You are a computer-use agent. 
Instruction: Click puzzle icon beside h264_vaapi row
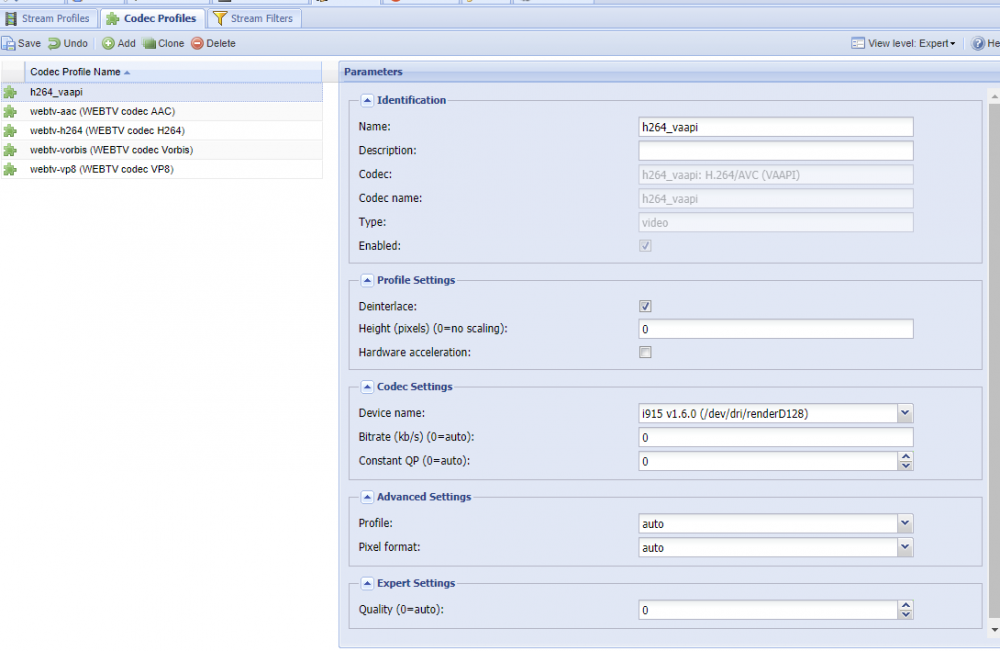[10, 92]
